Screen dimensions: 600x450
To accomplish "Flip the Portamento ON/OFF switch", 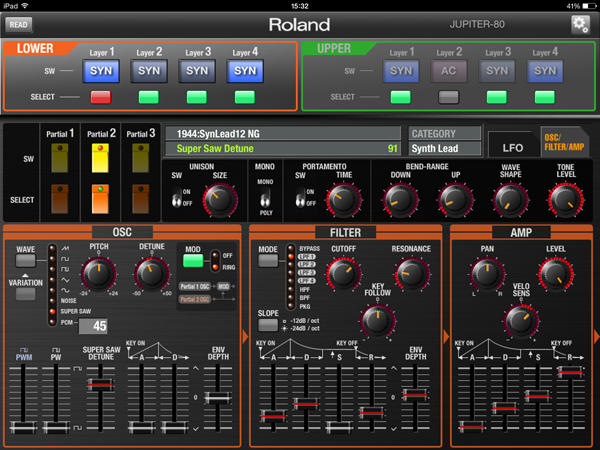I will pos(301,197).
